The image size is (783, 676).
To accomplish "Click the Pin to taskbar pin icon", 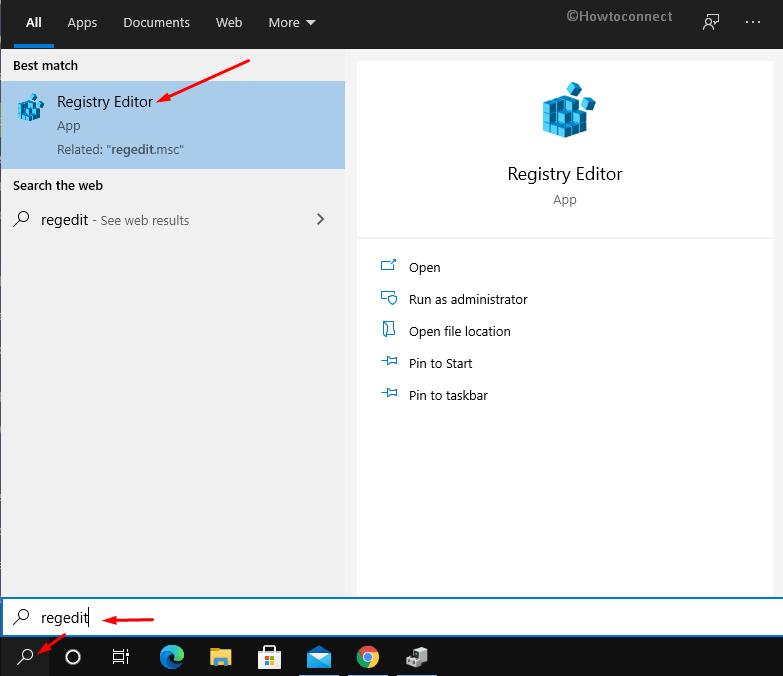I will point(389,393).
